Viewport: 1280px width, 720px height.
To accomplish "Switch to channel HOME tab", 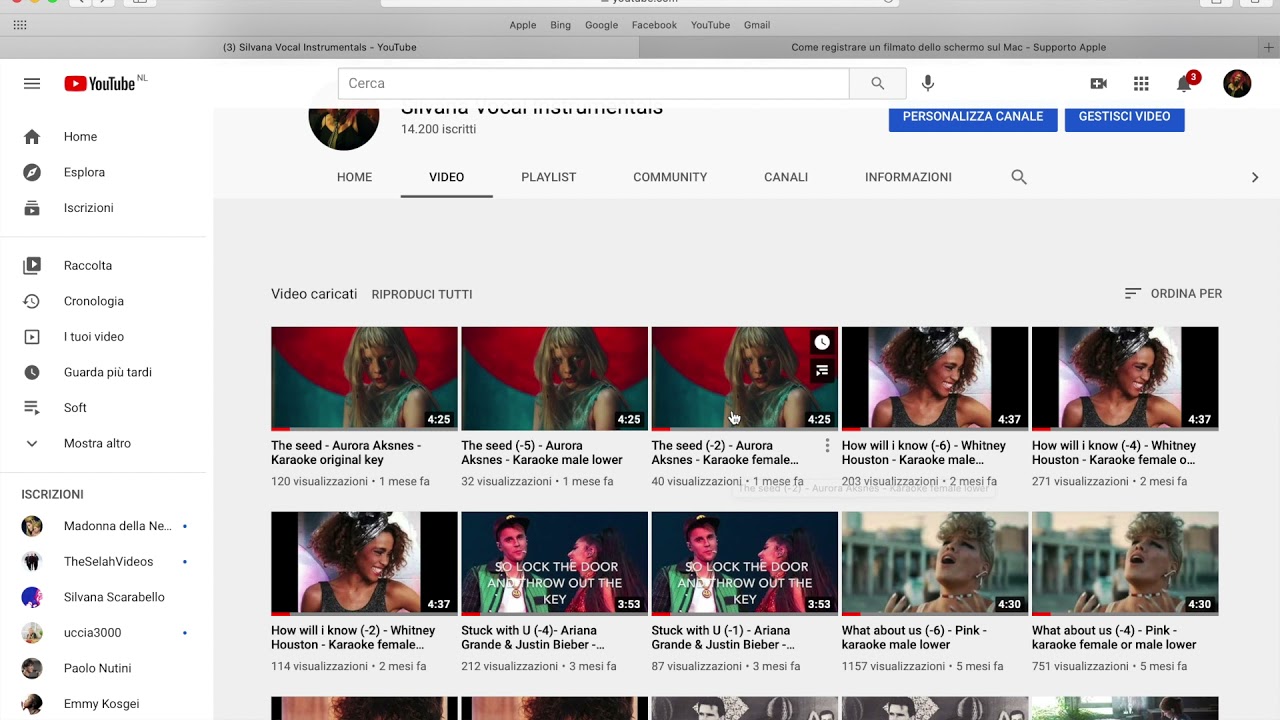I will [354, 177].
